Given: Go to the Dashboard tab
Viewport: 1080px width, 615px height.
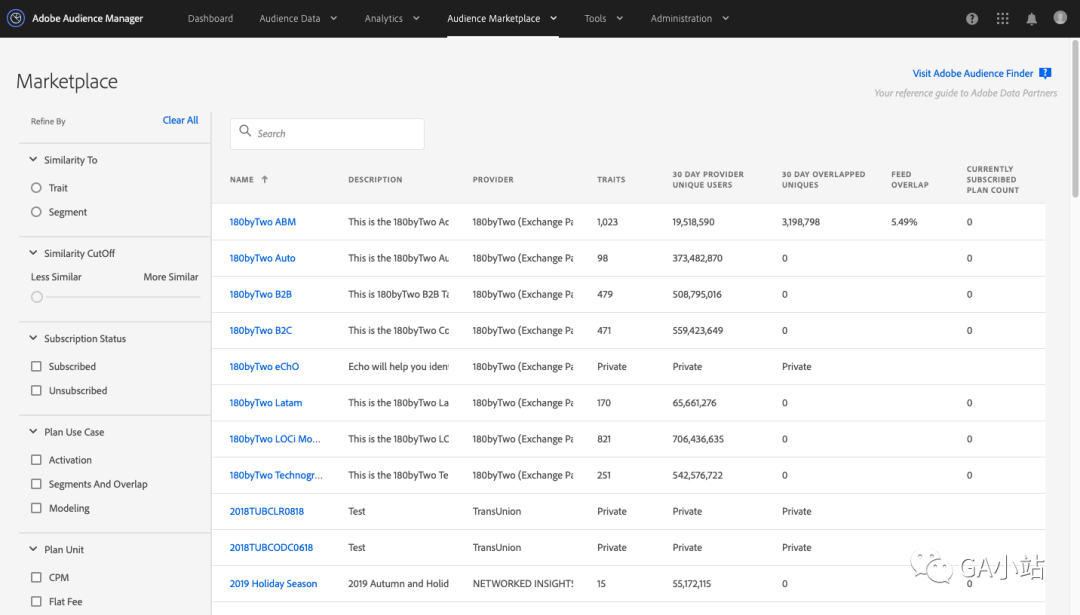Looking at the screenshot, I should coord(210,19).
